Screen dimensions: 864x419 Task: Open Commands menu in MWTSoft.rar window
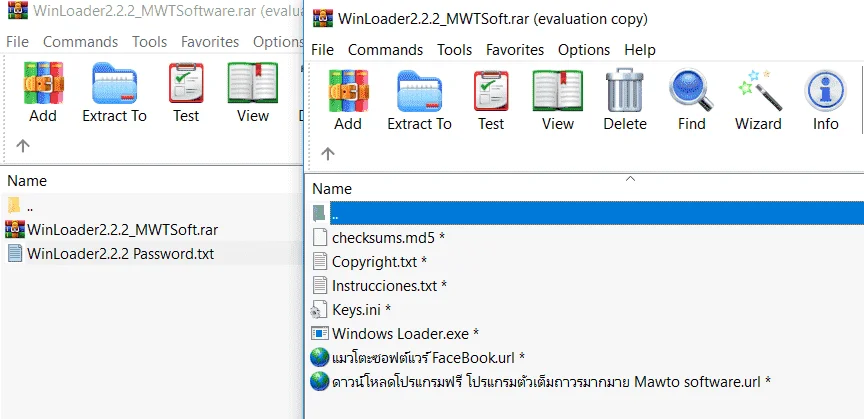click(x=385, y=50)
